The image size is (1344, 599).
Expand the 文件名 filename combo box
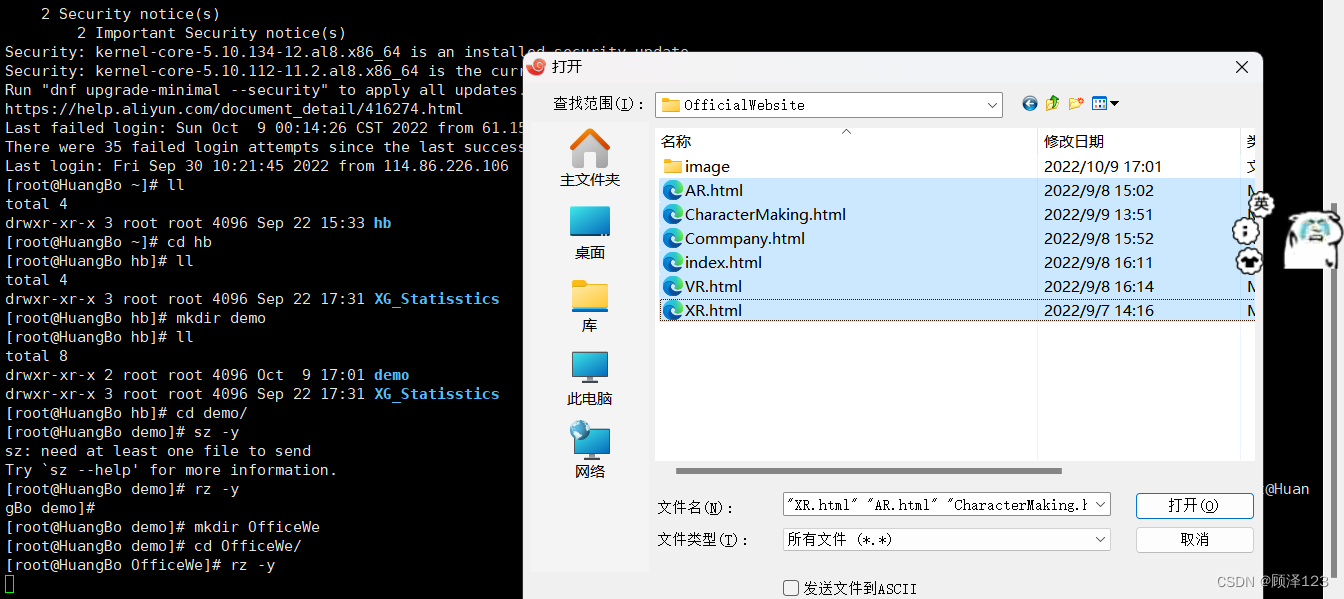pyautogui.click(x=1098, y=505)
